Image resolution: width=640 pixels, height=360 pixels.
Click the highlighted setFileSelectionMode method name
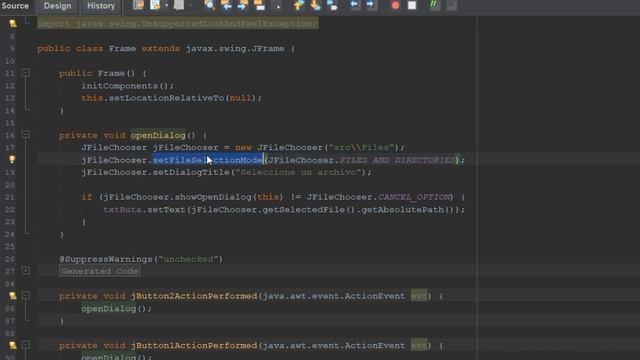(x=208, y=160)
